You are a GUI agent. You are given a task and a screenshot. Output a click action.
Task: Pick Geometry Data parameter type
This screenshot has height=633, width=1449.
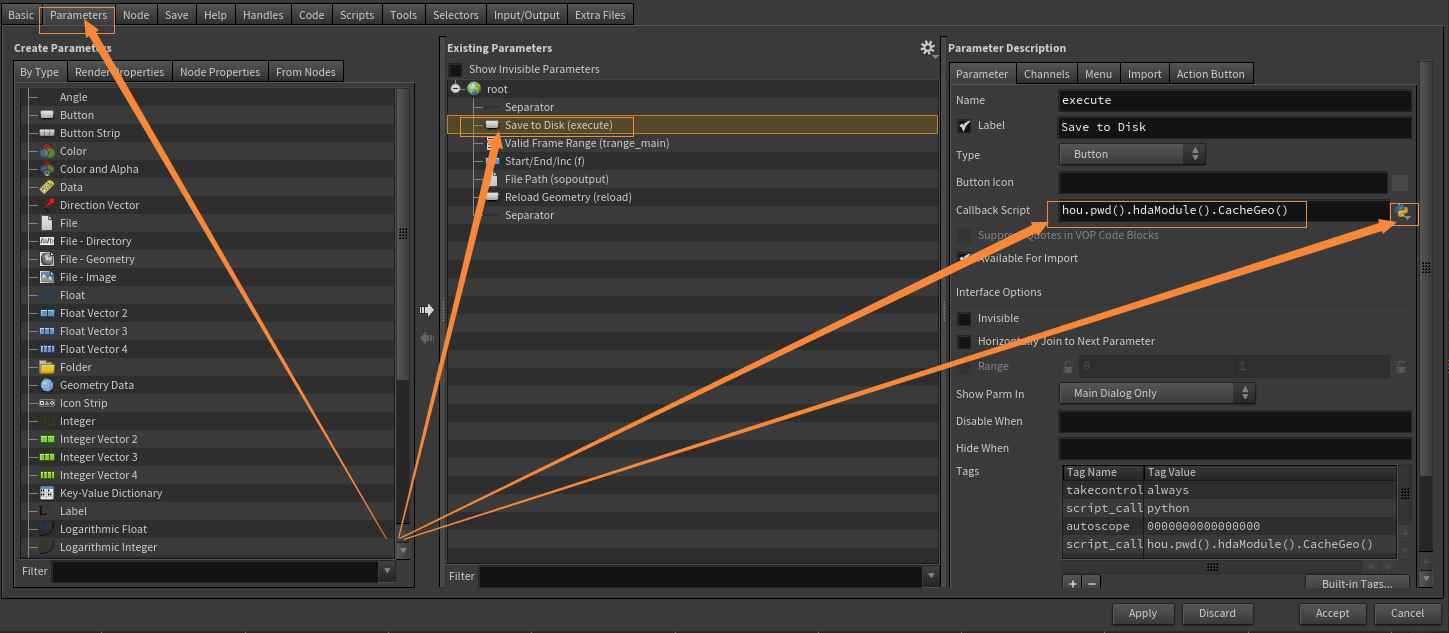97,385
